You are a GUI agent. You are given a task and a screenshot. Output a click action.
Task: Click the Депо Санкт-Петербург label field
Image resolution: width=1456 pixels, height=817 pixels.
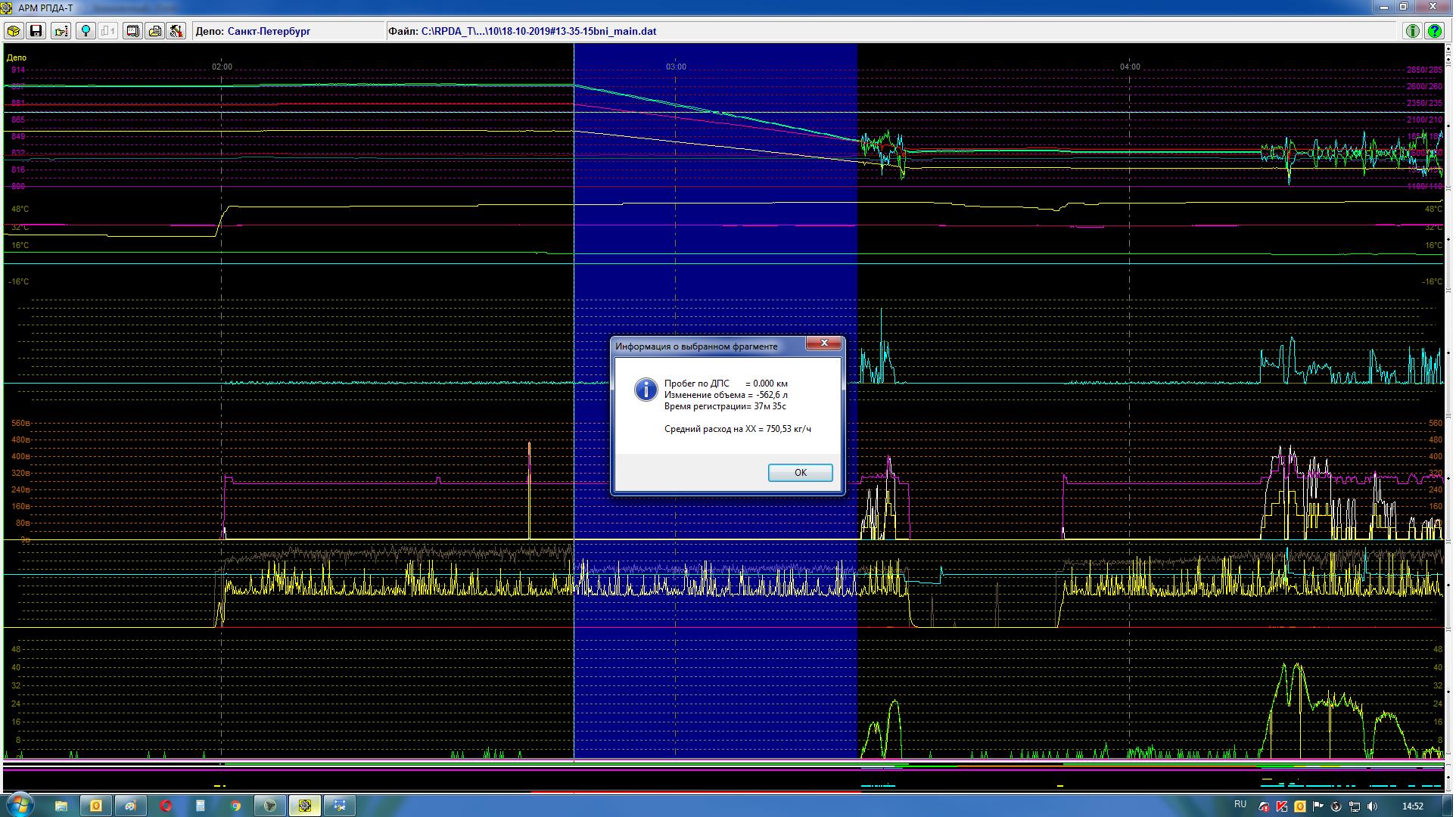[x=253, y=31]
